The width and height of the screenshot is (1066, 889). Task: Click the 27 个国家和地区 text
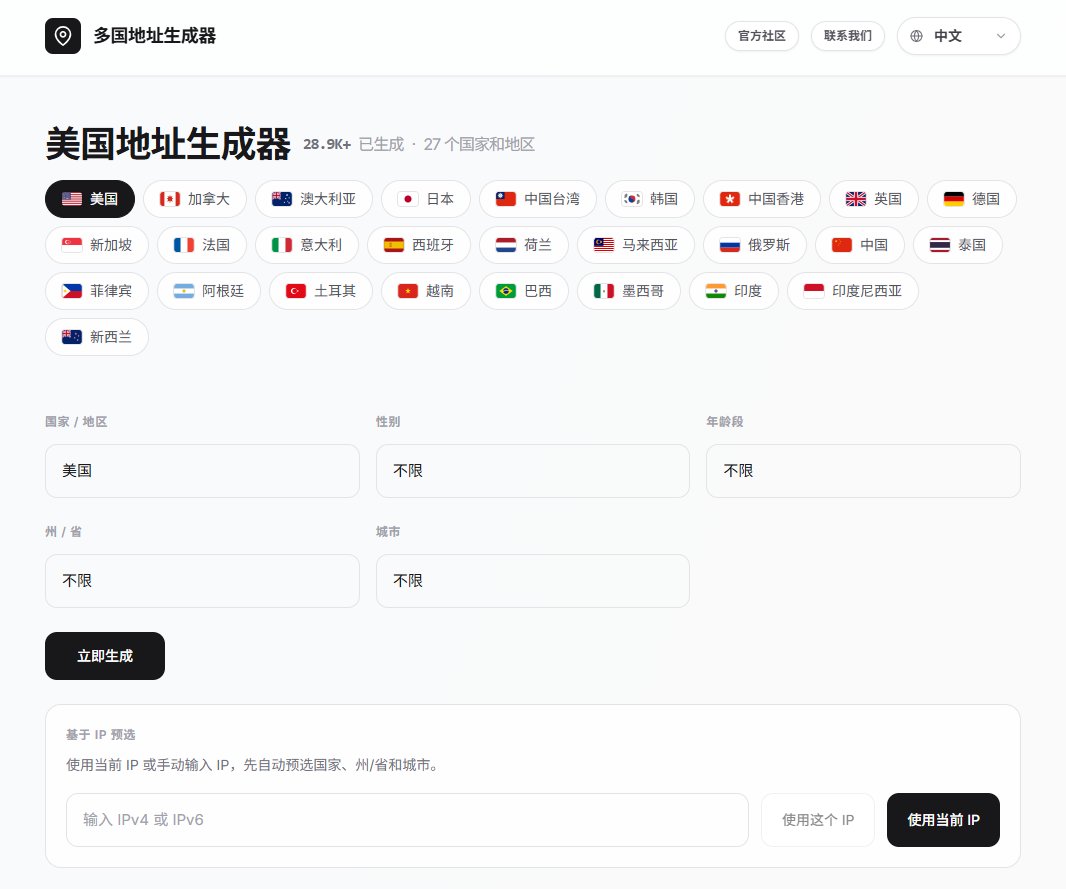[x=479, y=144]
